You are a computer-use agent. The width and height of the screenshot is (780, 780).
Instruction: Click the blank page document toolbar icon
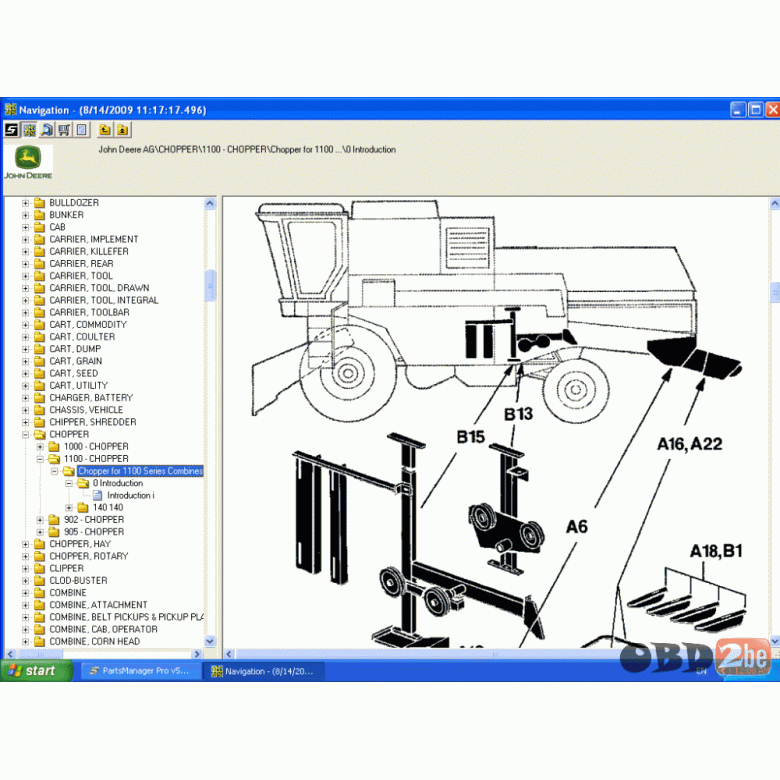pos(82,130)
